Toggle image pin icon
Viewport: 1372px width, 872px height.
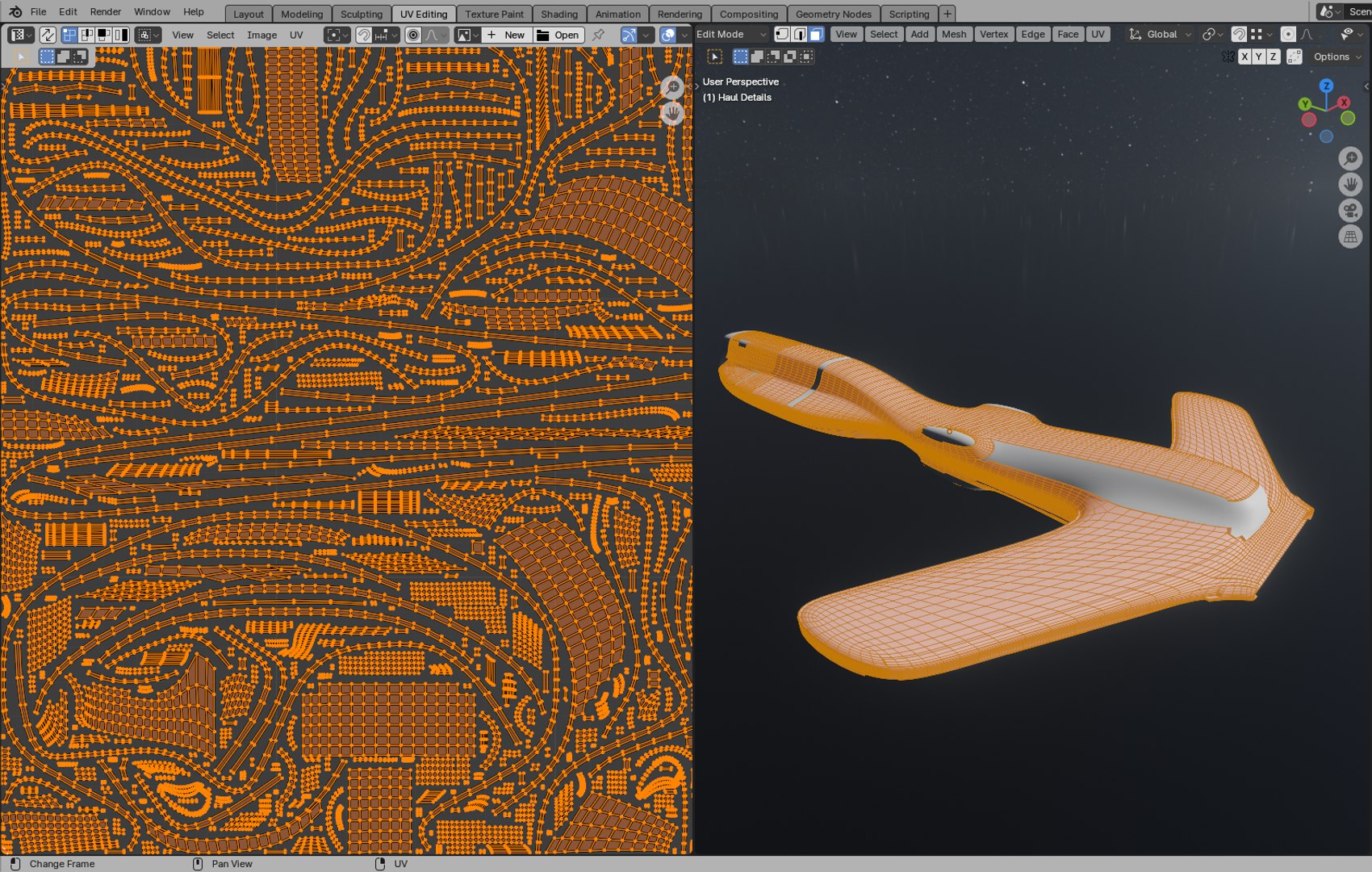pos(598,35)
